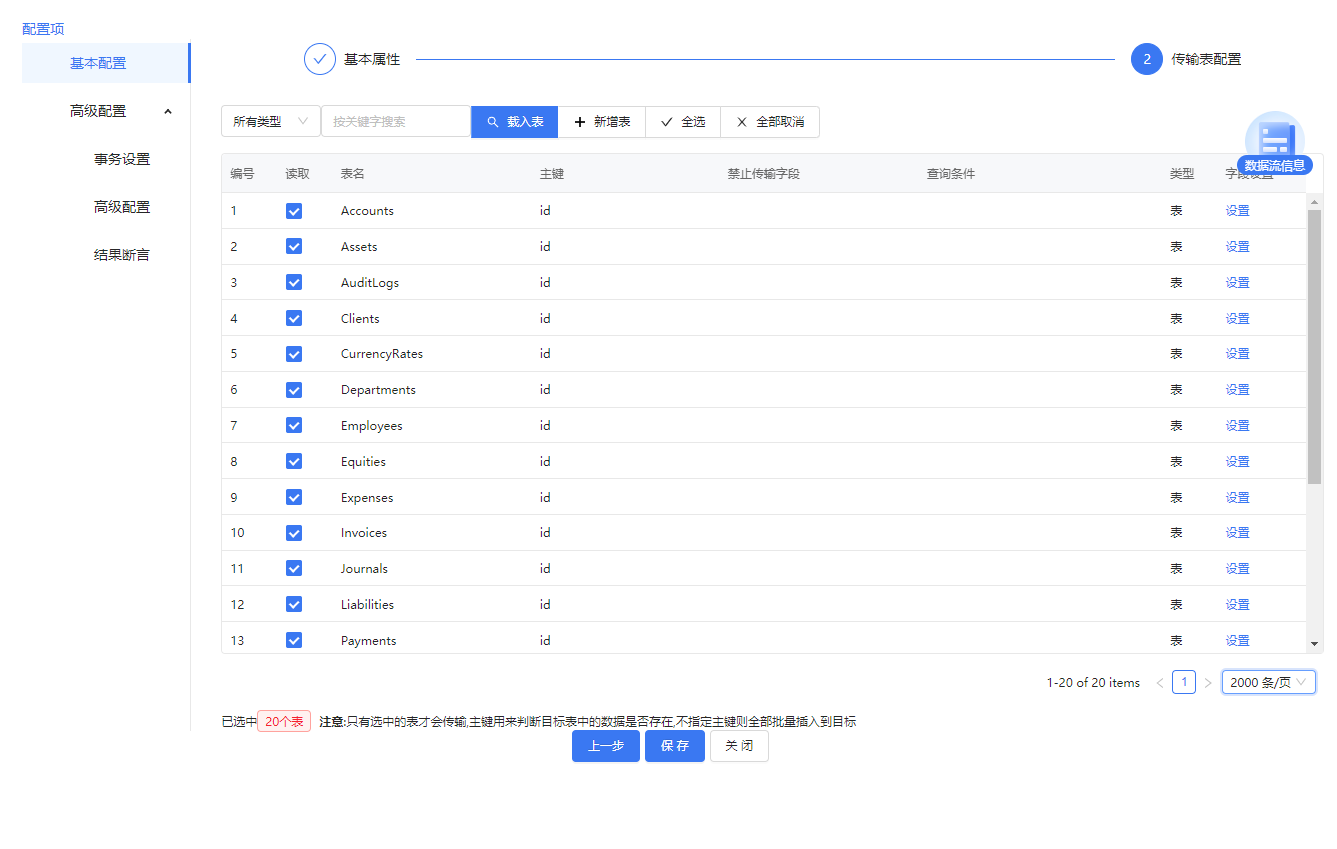Click the 新增表 button
The height and width of the screenshot is (849, 1337).
coord(602,121)
